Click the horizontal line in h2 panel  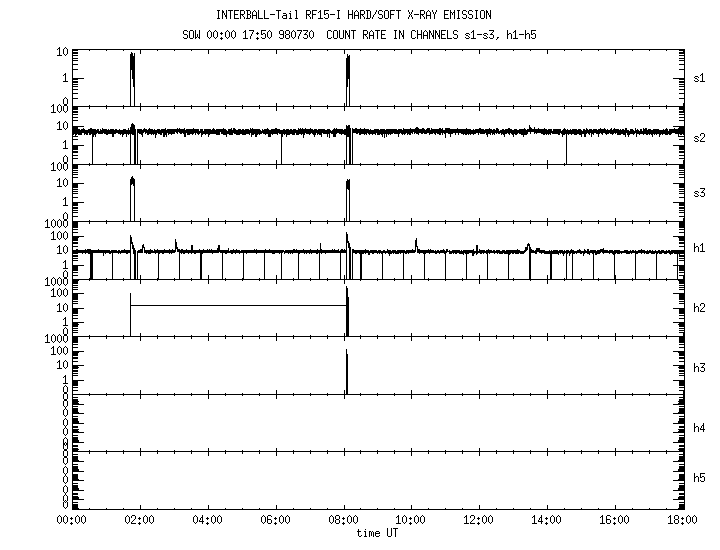pos(238,305)
